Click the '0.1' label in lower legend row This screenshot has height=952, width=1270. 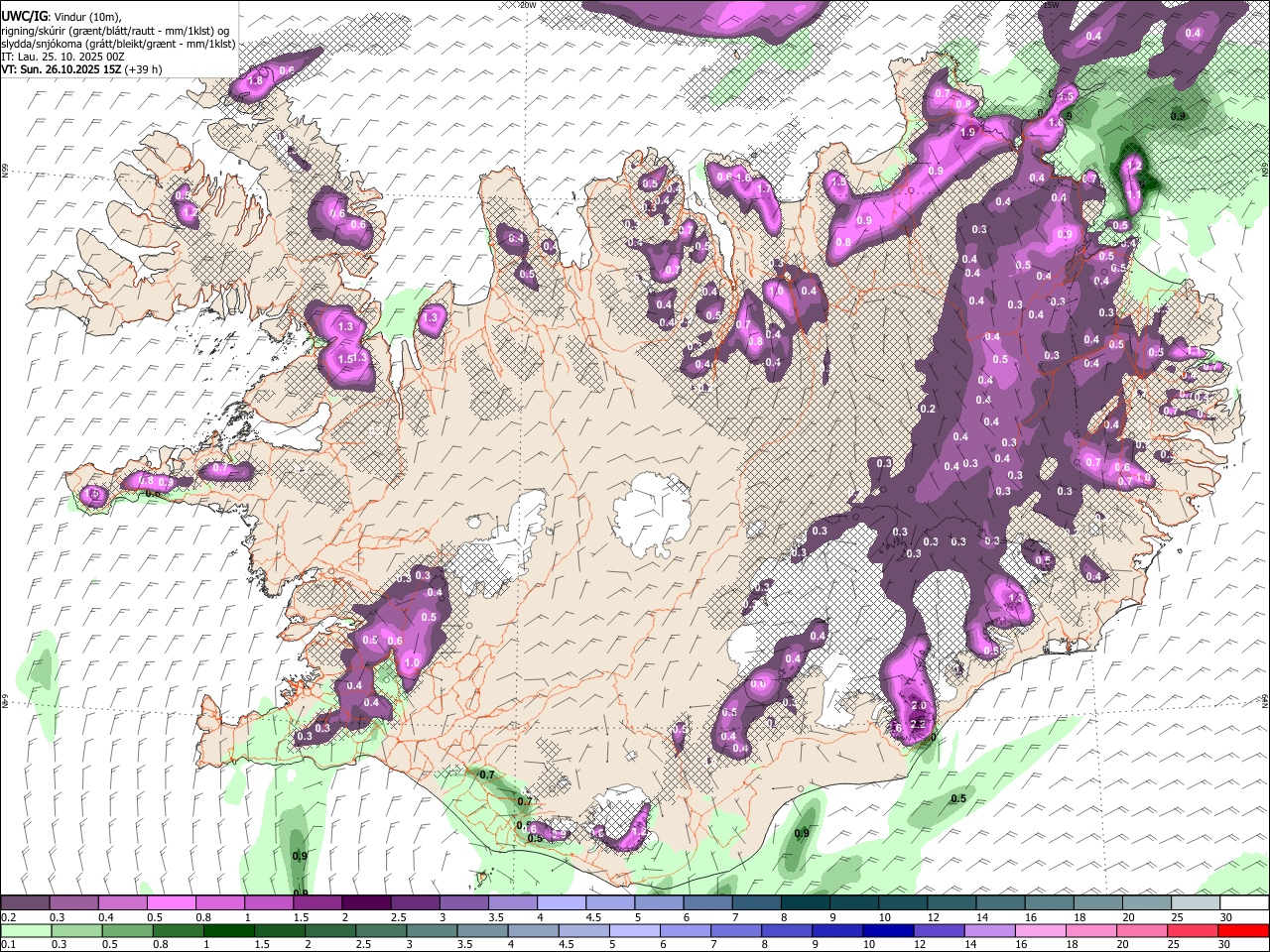coord(9,944)
